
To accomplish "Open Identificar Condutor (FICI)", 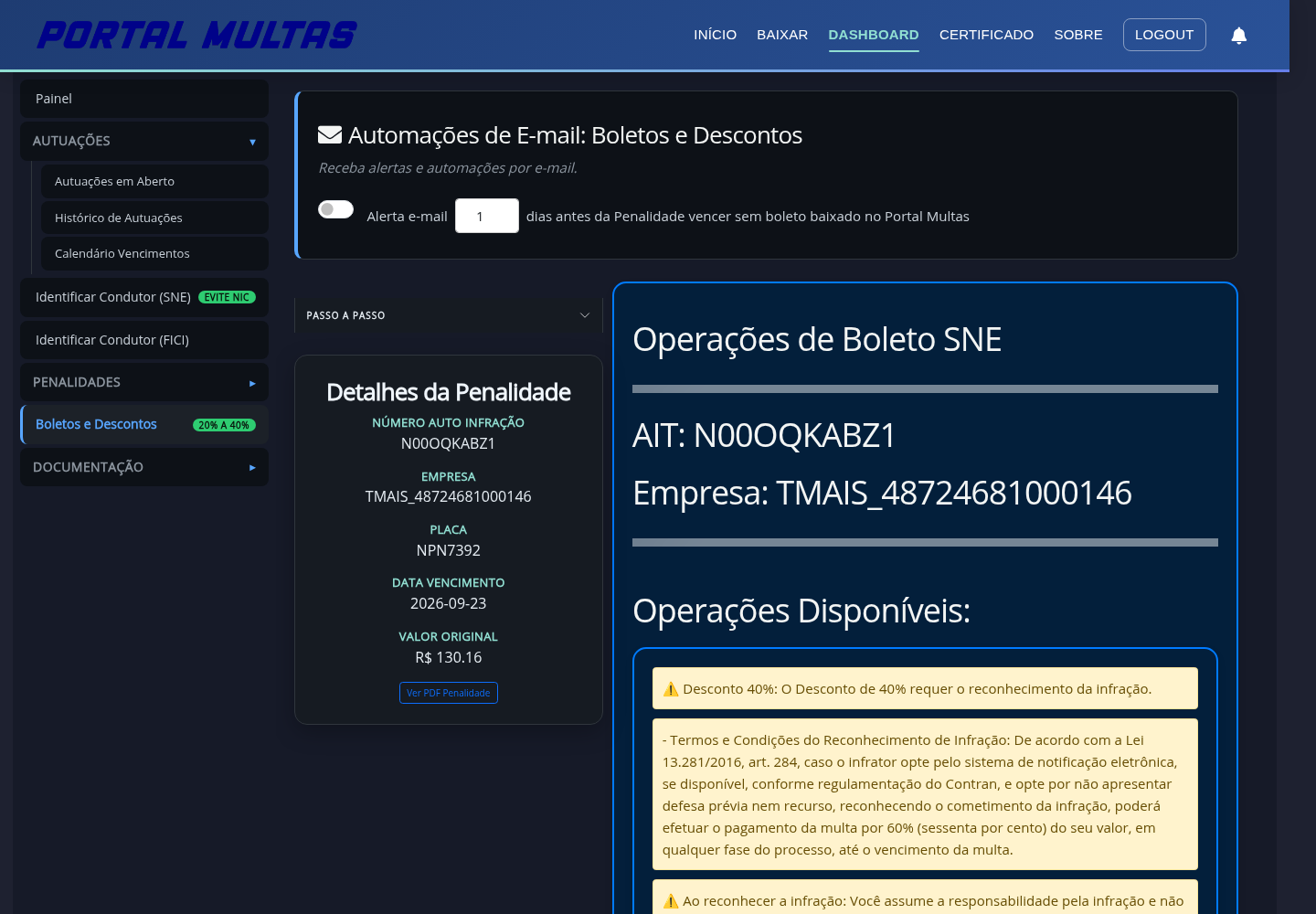I will click(144, 340).
